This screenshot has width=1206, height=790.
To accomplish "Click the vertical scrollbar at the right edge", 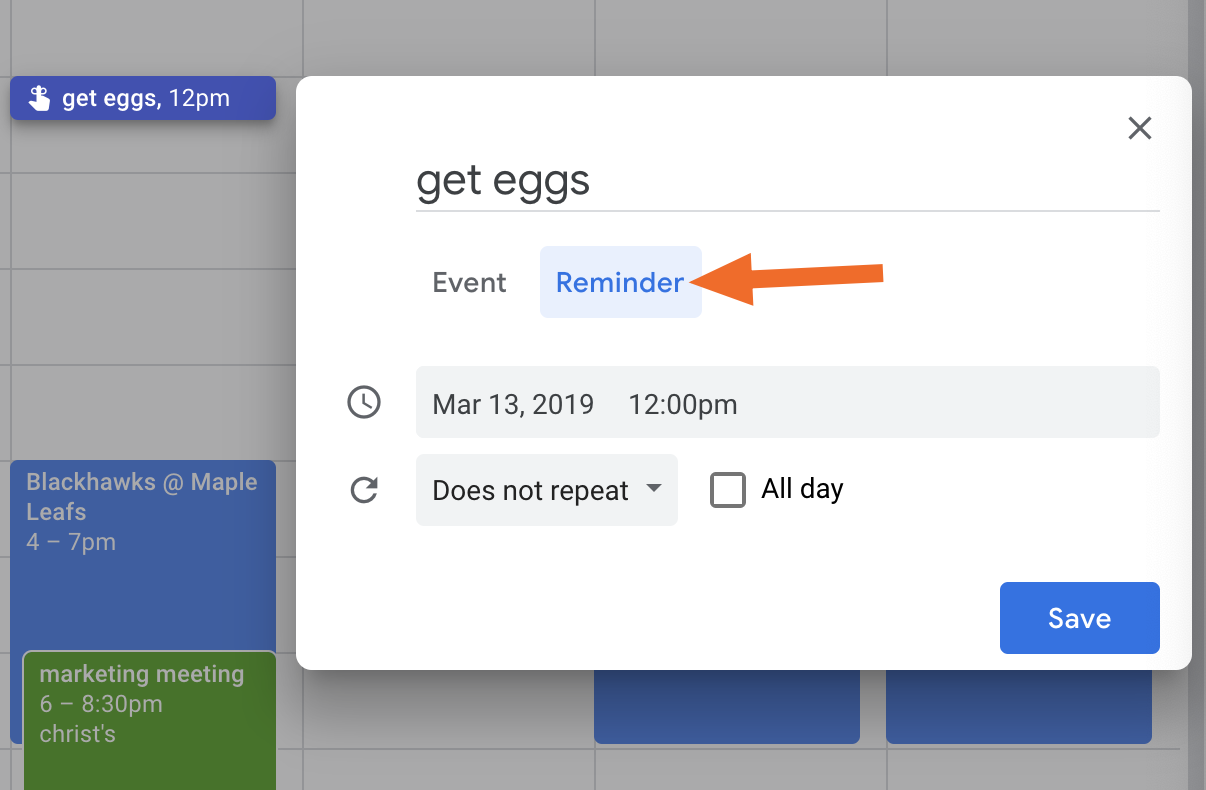I will tap(1197, 395).
